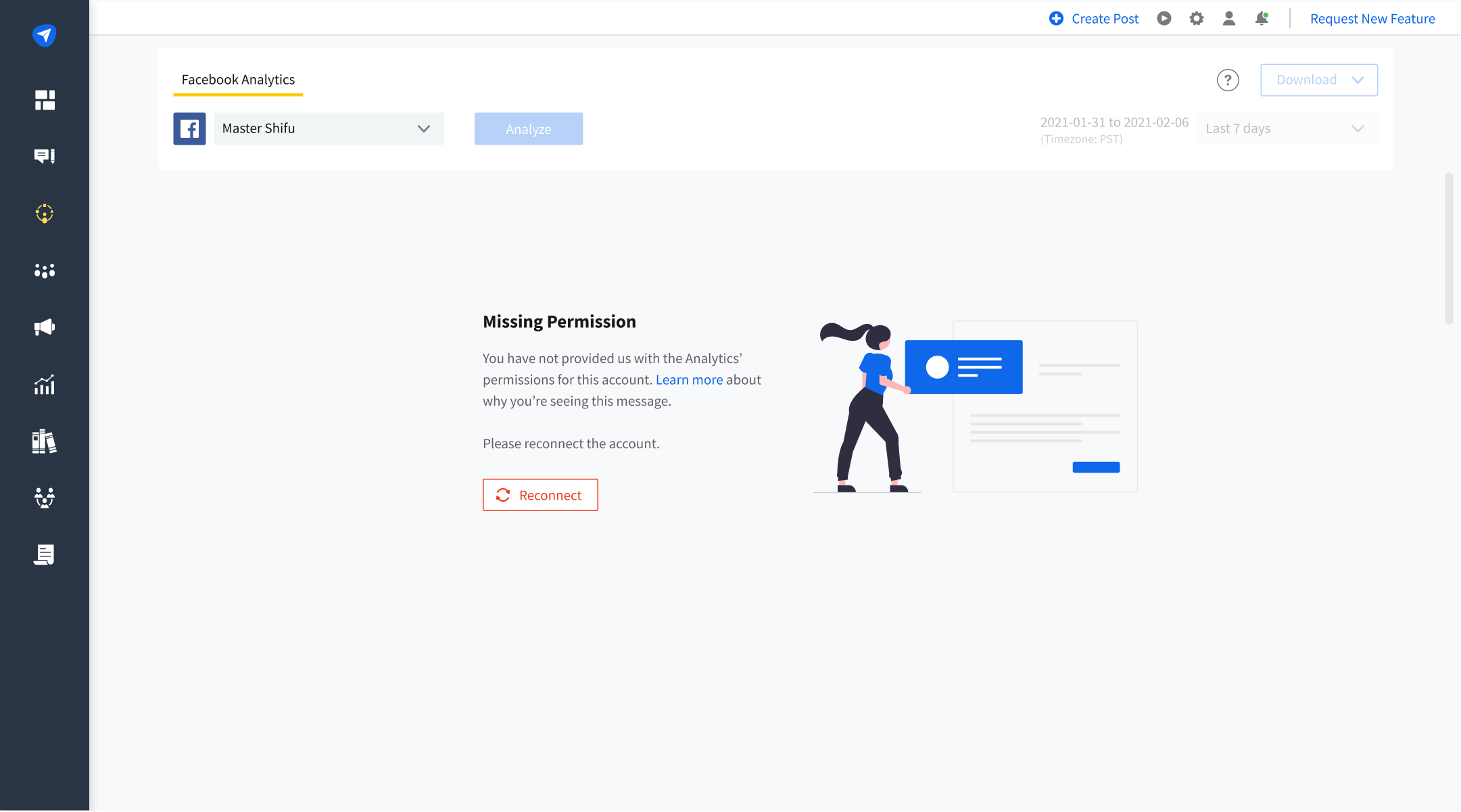Screen dimensions: 1461x812
Task: Click the user profile icon
Action: (x=1229, y=19)
